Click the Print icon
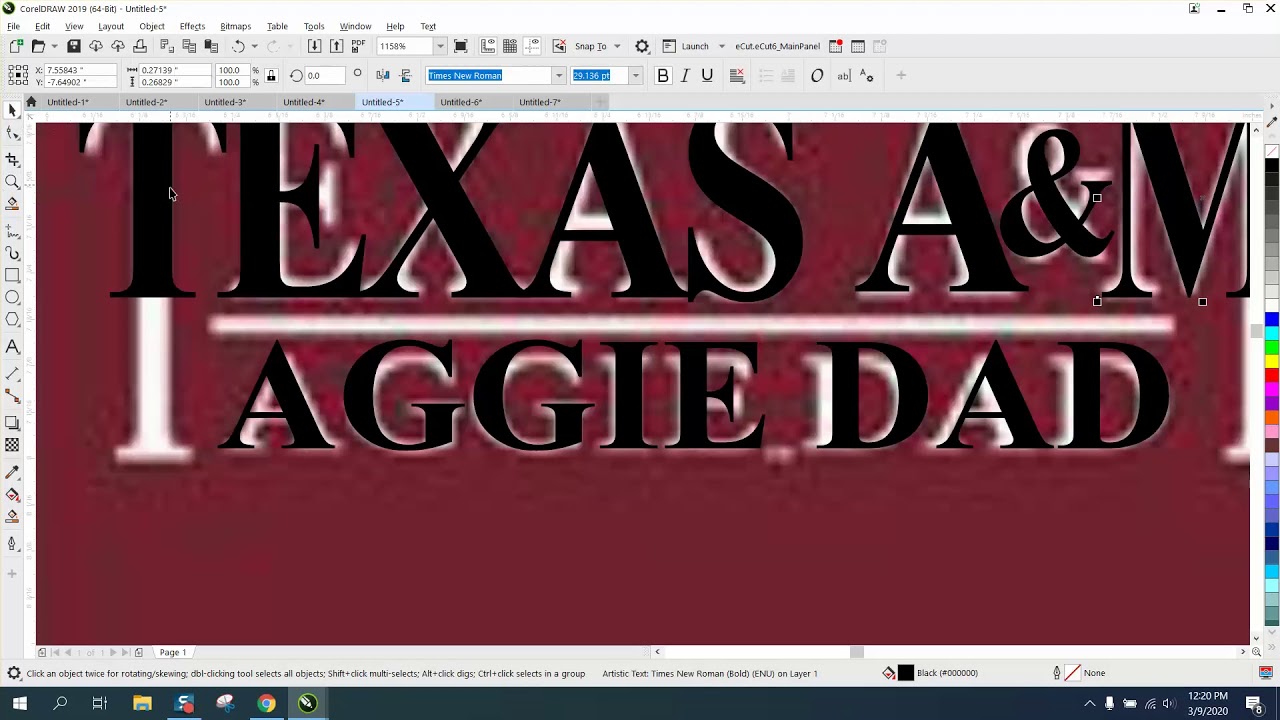The height and width of the screenshot is (720, 1280). click(140, 46)
